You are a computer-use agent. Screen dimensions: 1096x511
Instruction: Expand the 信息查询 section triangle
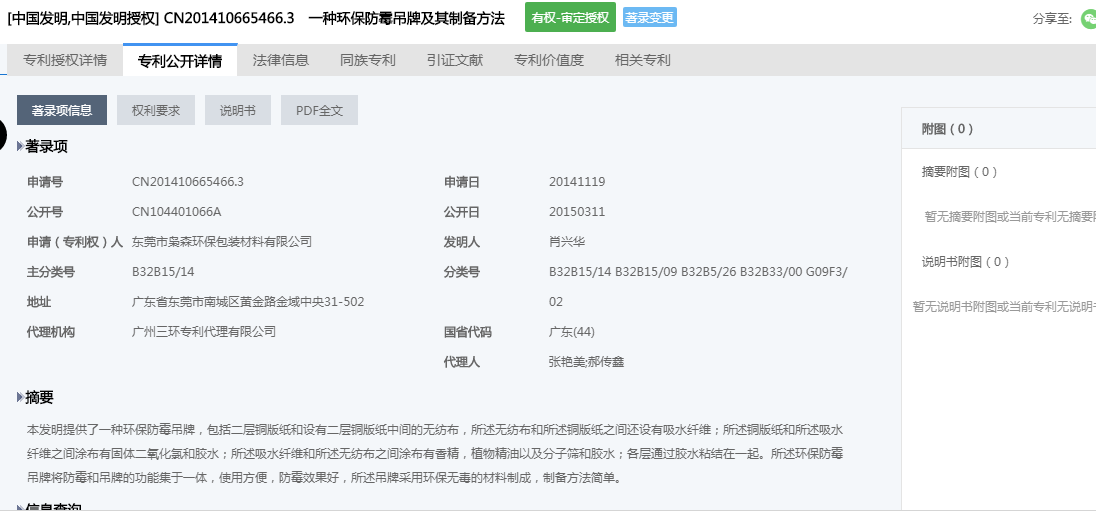click(20, 507)
